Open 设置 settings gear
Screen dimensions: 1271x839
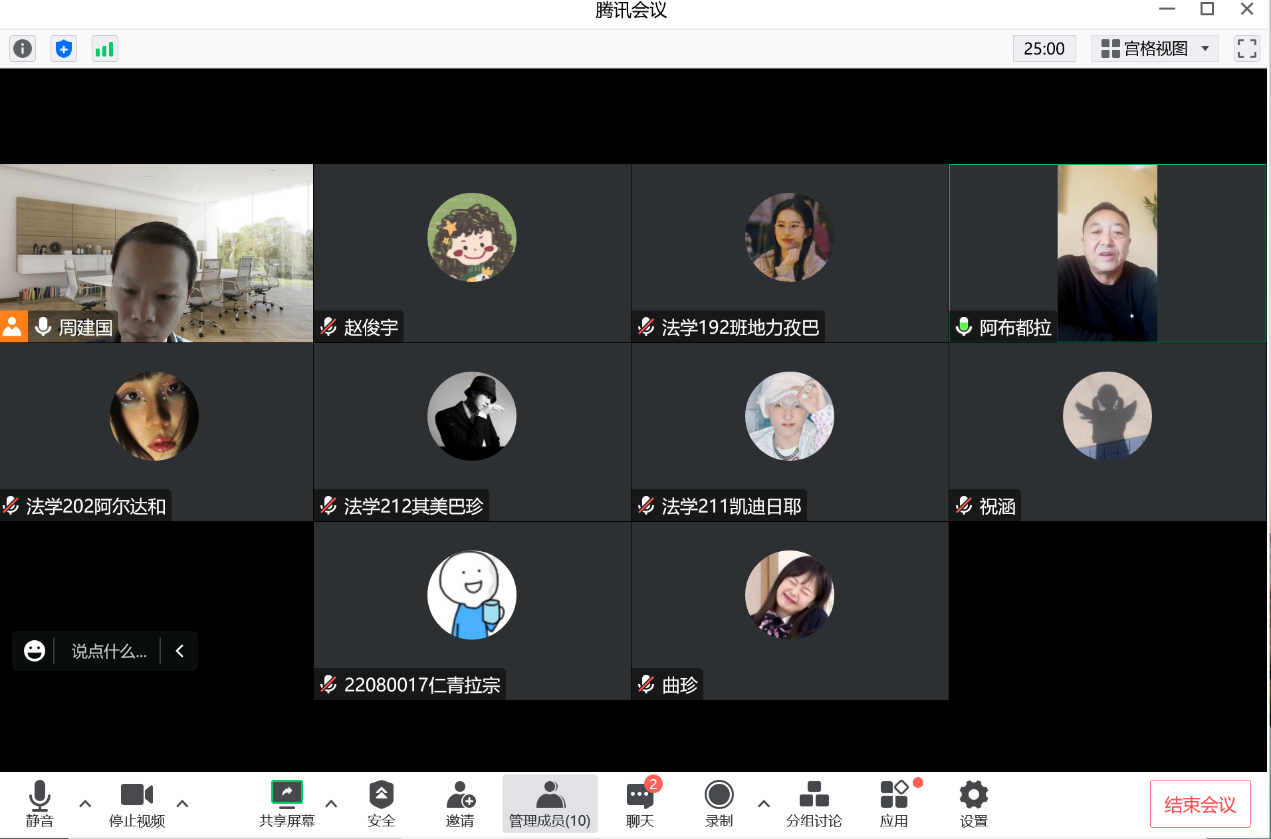tap(973, 804)
